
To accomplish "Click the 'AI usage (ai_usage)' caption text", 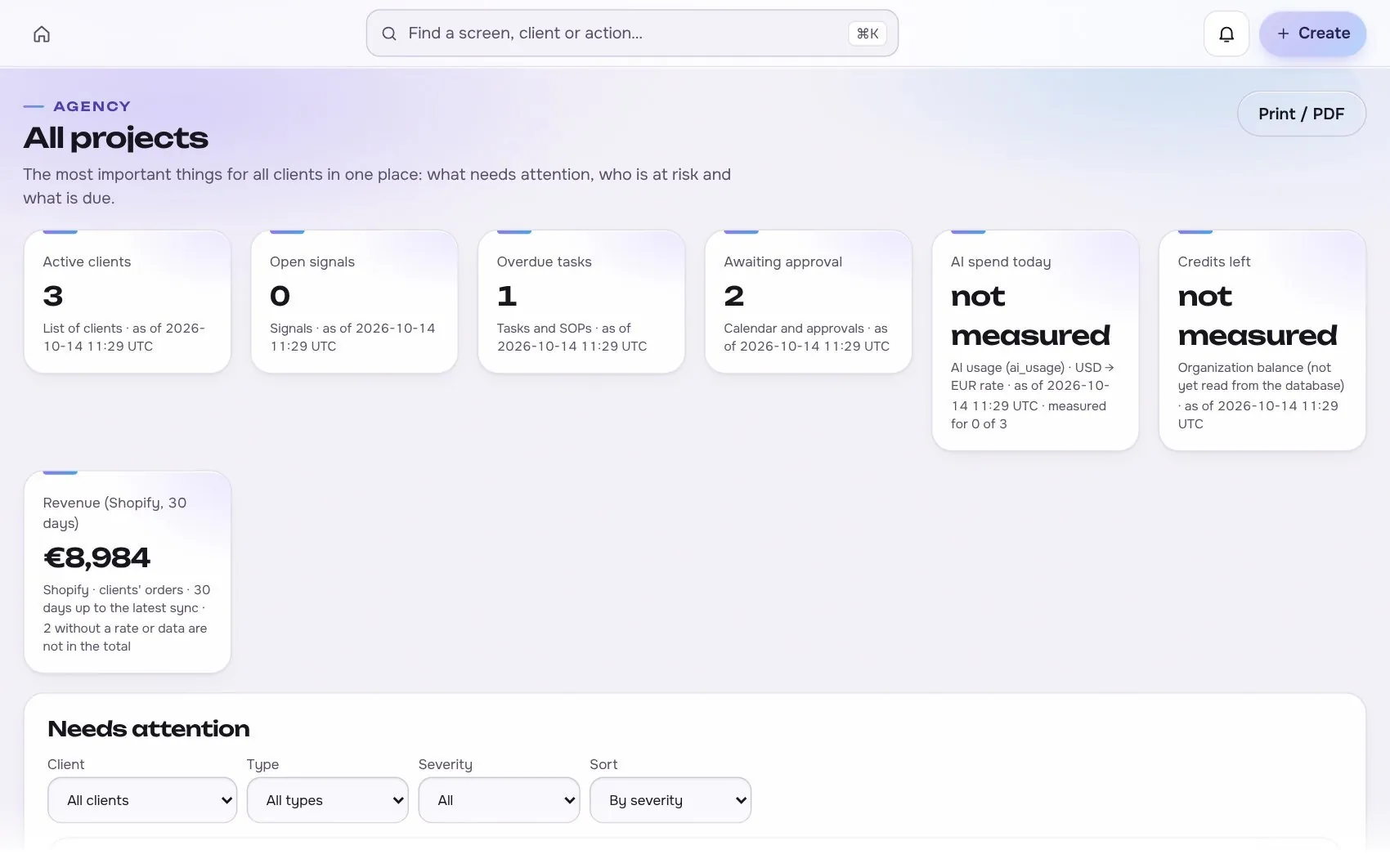I will point(1007,368).
